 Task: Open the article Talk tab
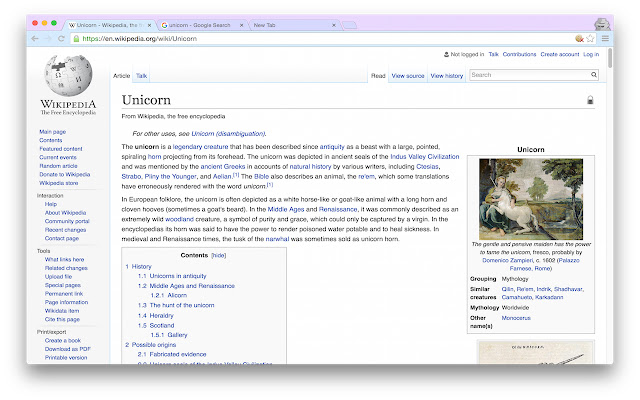click(142, 76)
